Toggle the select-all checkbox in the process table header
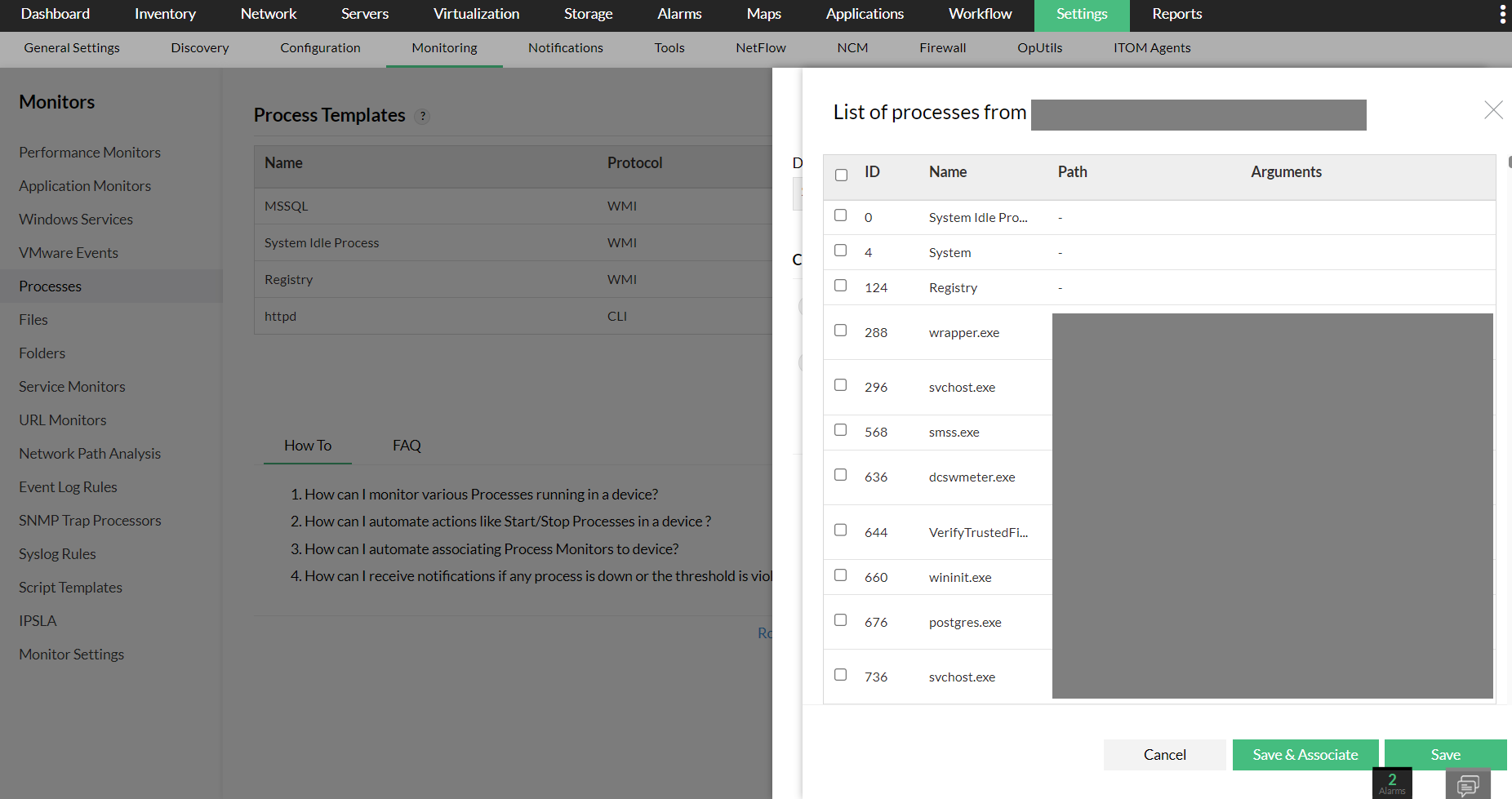Image resolution: width=1512 pixels, height=799 pixels. 841,175
